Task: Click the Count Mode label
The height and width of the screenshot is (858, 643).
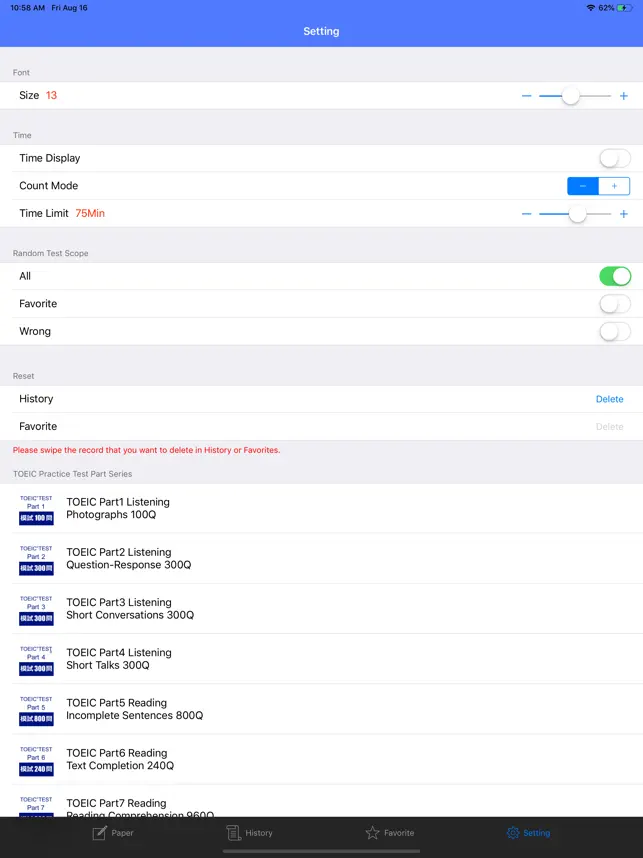Action: point(48,185)
